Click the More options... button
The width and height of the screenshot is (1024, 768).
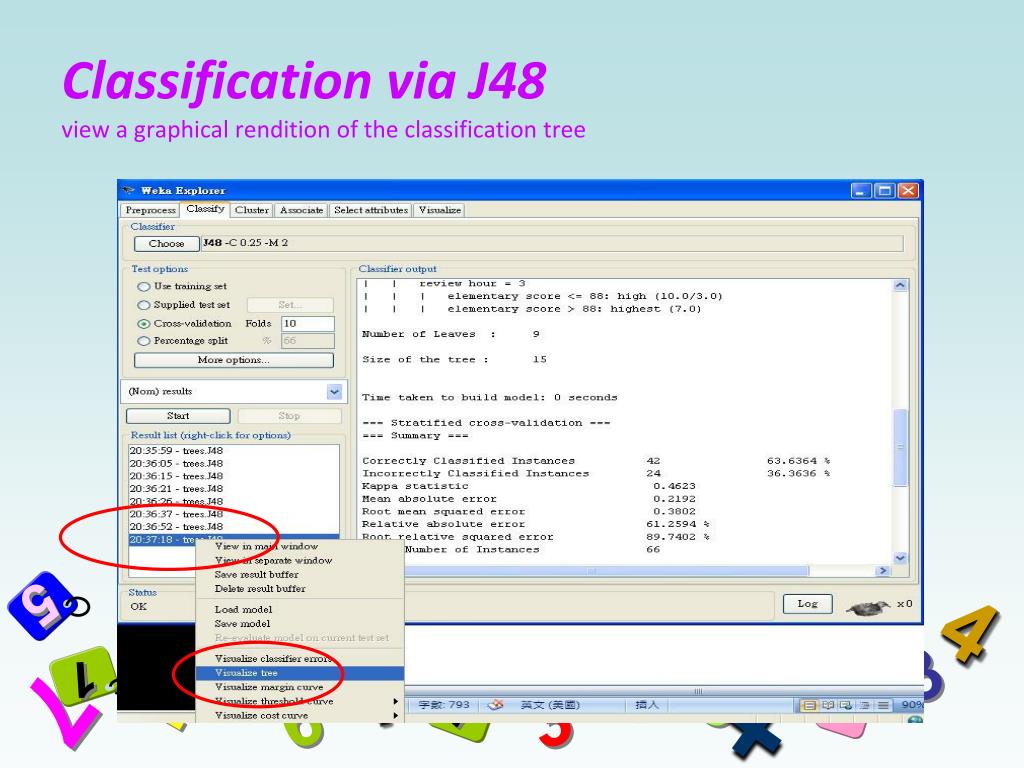(234, 360)
